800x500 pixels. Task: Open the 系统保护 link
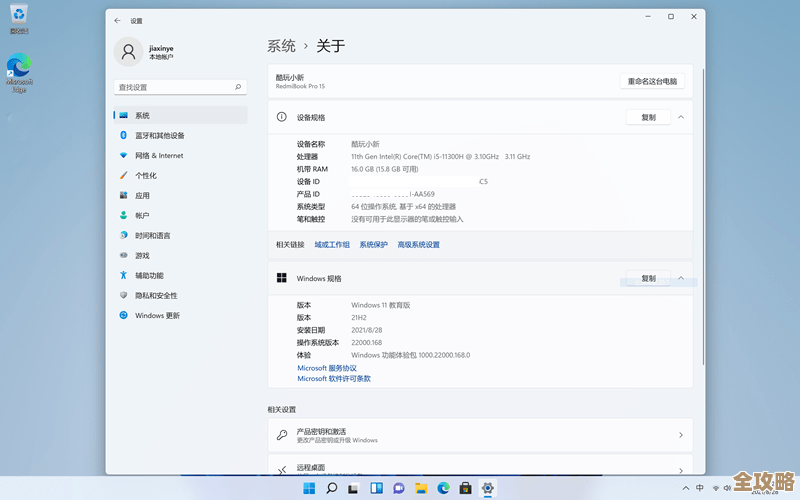(x=373, y=245)
